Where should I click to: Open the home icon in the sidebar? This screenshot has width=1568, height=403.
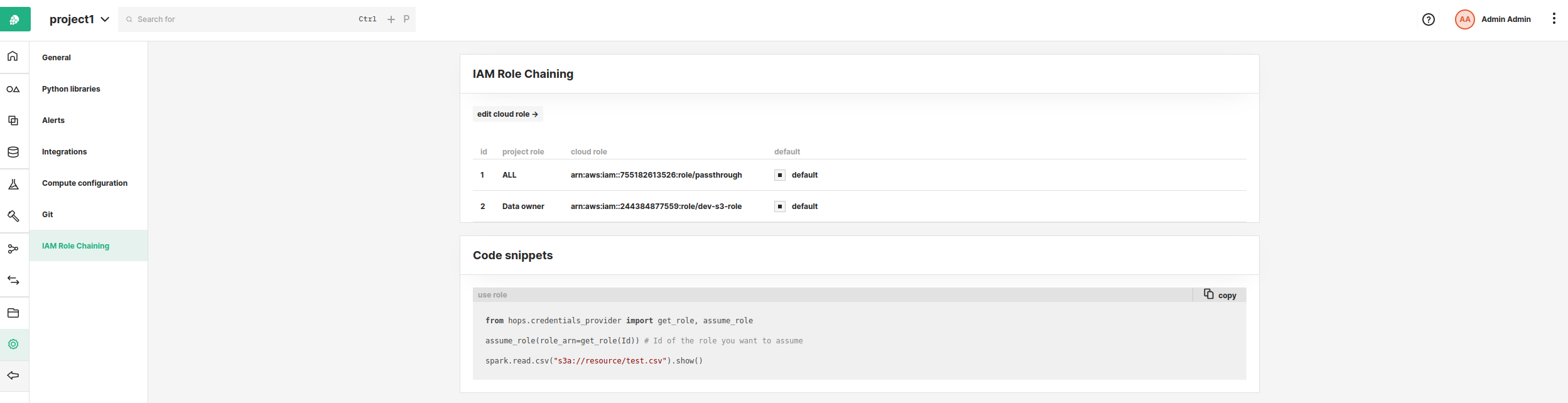click(x=13, y=56)
